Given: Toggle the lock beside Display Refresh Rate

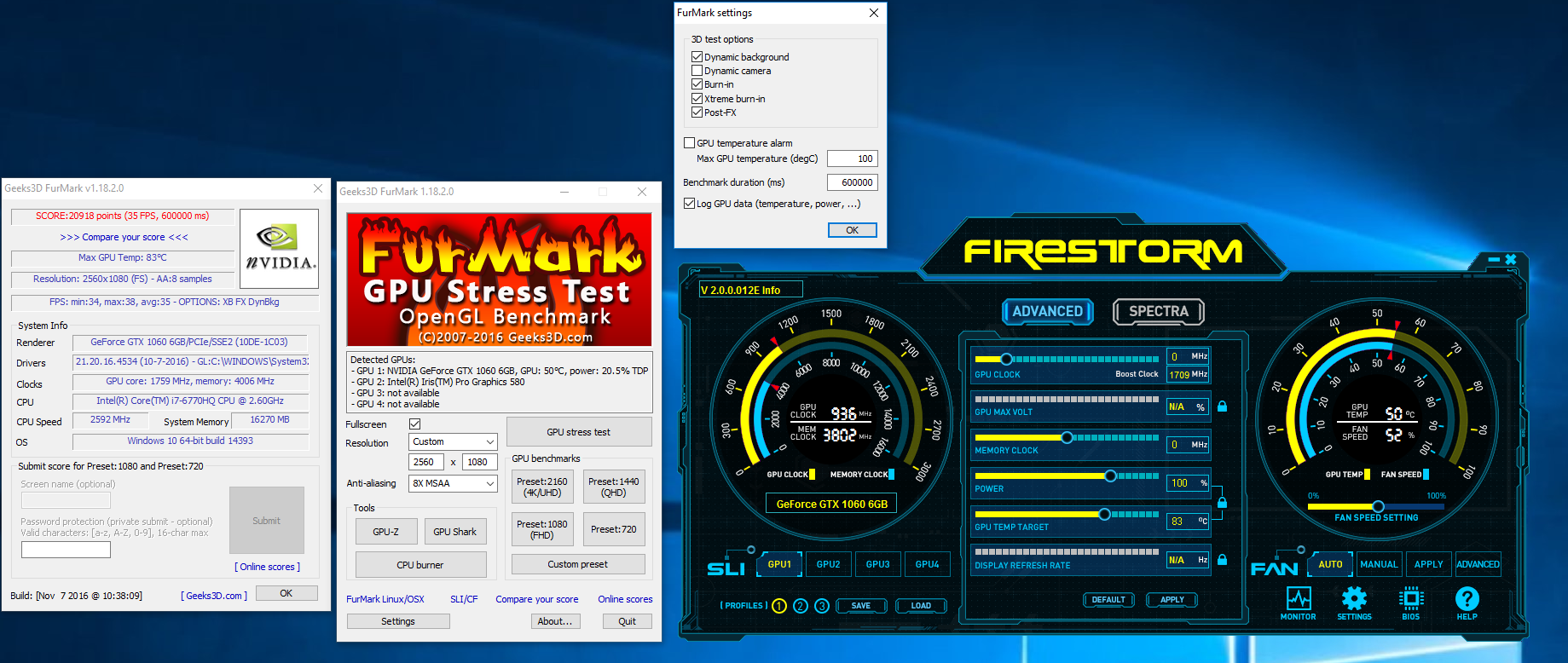Looking at the screenshot, I should (1222, 560).
